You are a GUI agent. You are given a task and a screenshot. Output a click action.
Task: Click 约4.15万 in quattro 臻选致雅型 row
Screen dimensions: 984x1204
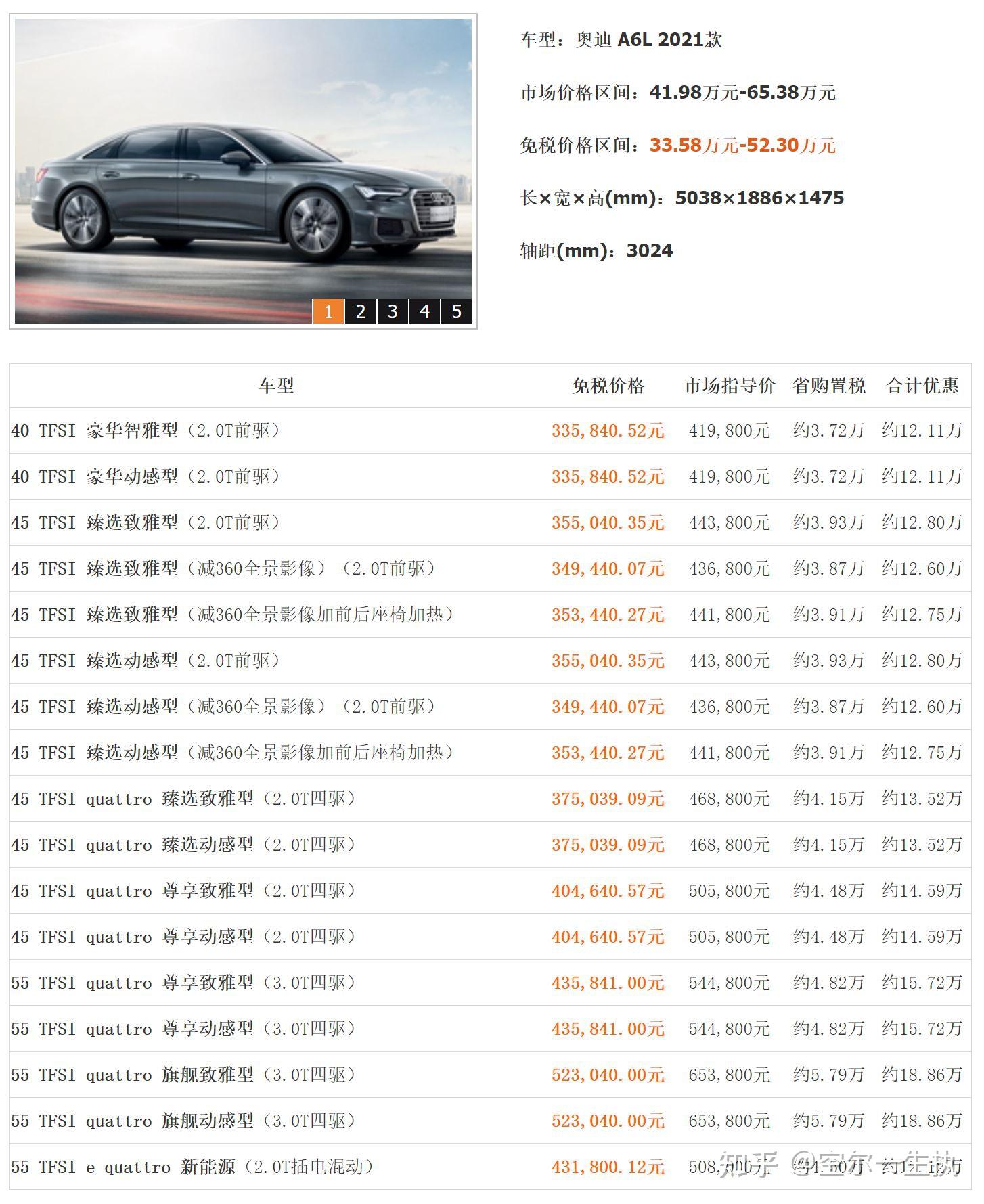pyautogui.click(x=829, y=799)
